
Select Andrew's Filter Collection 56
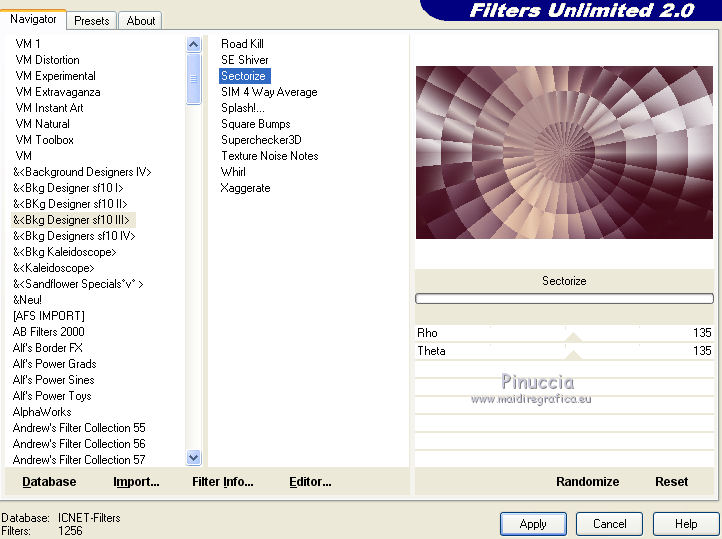(79, 444)
